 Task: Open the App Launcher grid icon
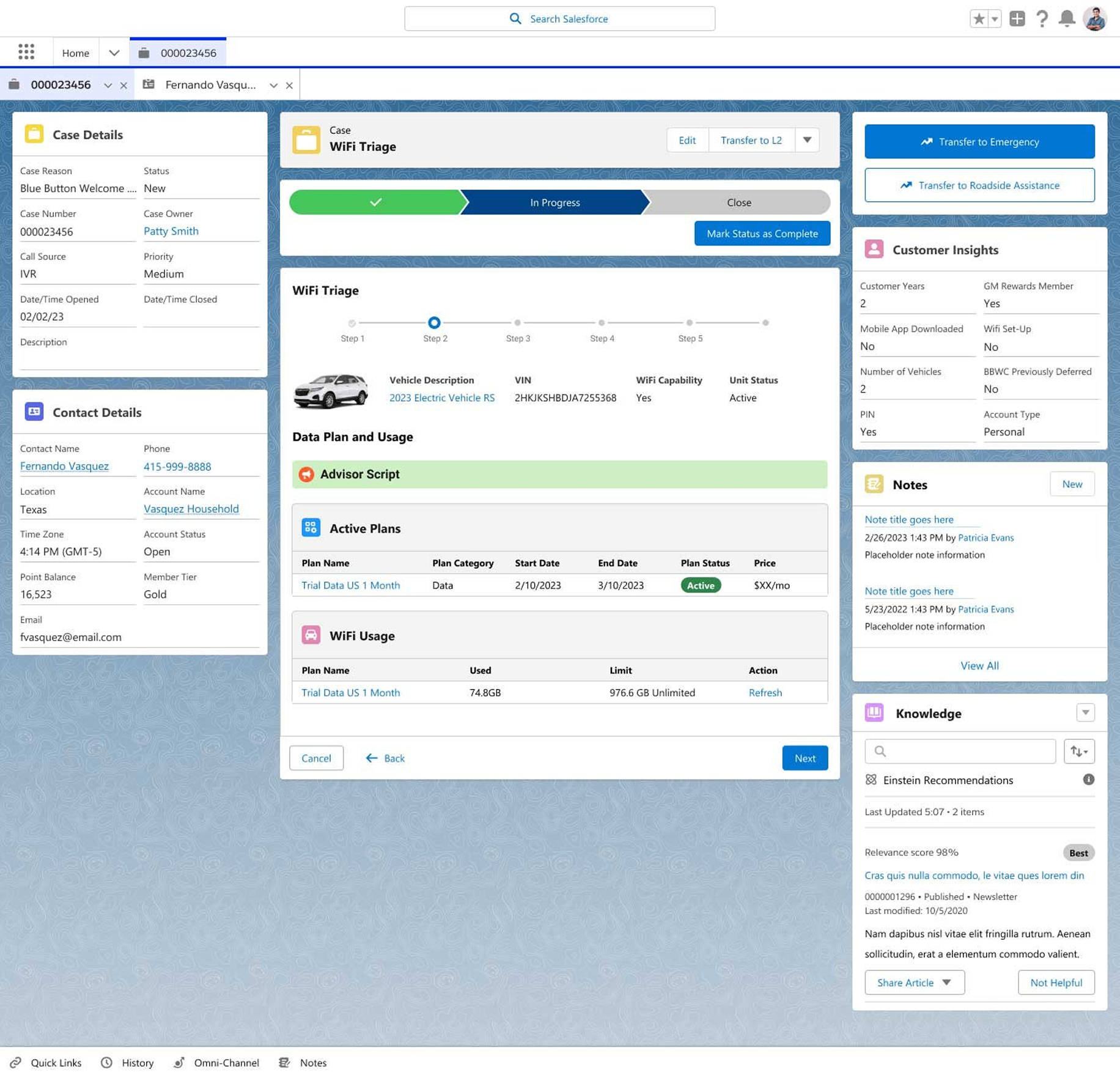[x=26, y=52]
